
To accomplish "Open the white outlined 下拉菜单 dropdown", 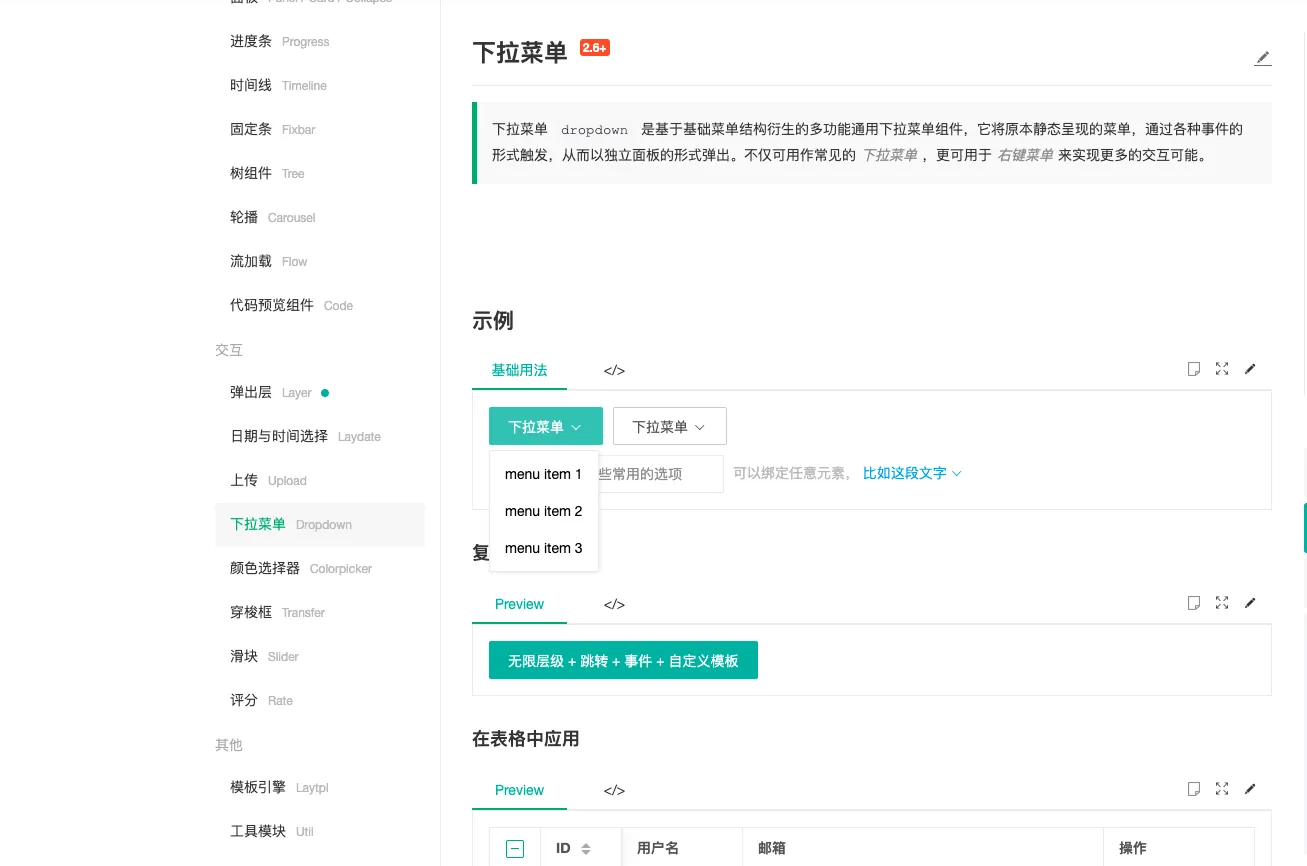I will [x=670, y=426].
